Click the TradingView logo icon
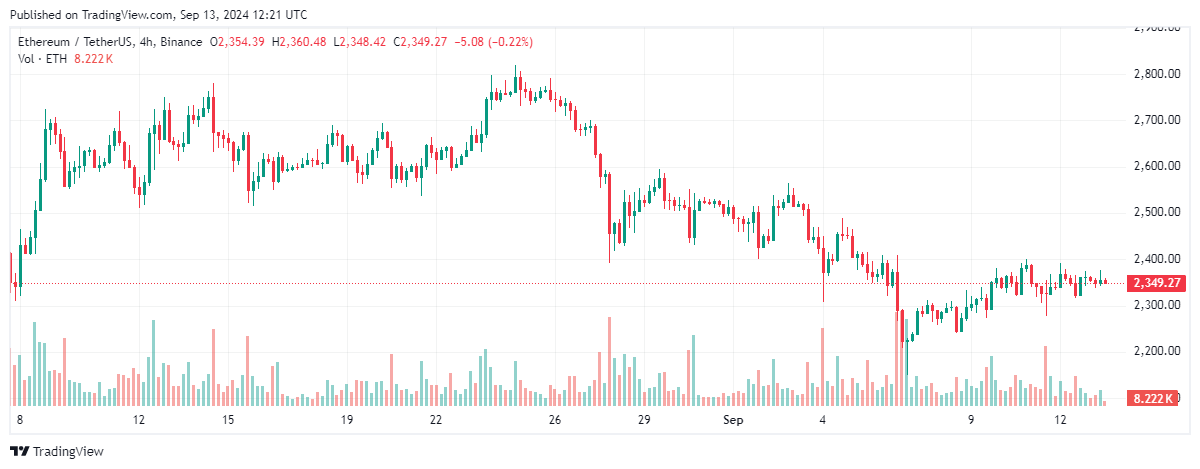This screenshot has height=469, width=1200. click(18, 451)
